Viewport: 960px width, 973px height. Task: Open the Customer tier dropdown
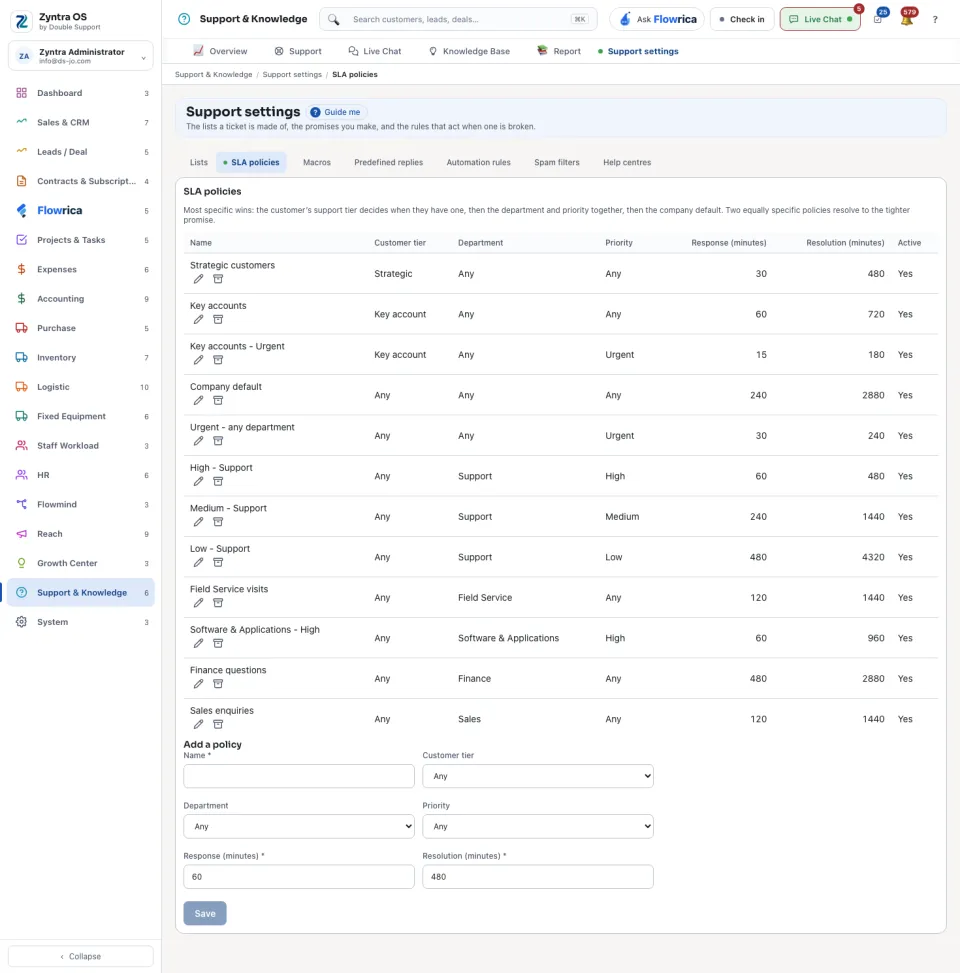(x=537, y=776)
